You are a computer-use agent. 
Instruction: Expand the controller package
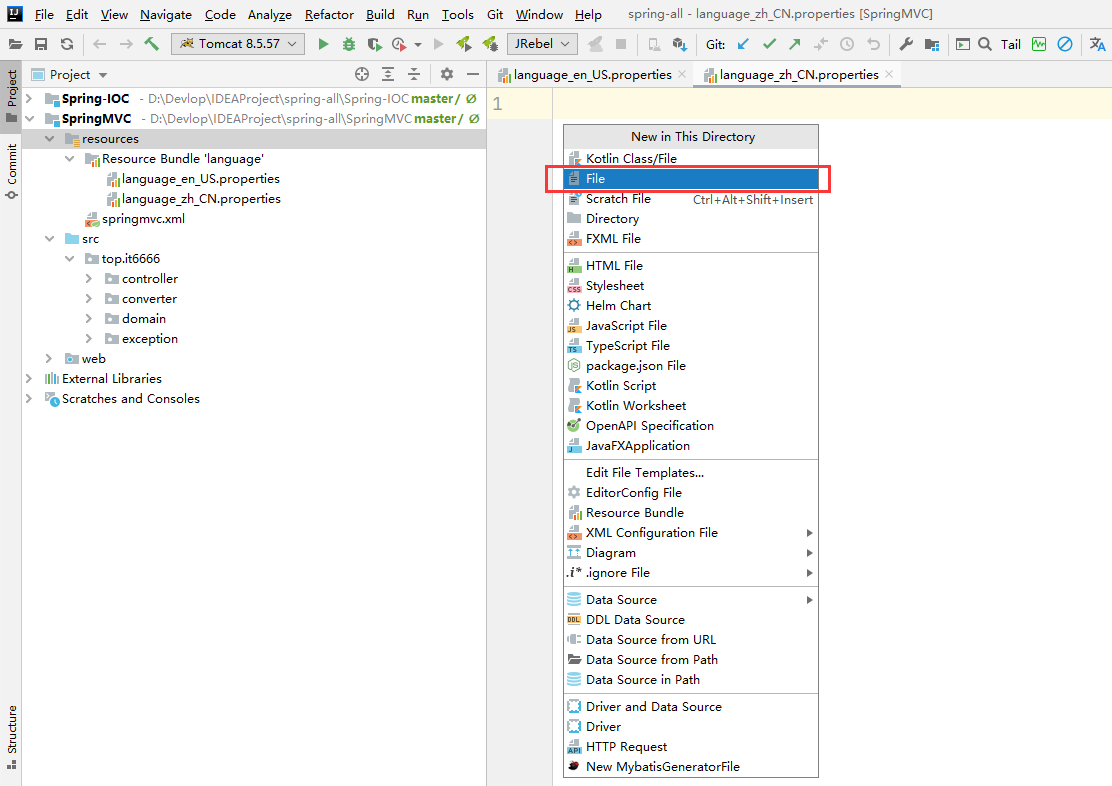(89, 279)
